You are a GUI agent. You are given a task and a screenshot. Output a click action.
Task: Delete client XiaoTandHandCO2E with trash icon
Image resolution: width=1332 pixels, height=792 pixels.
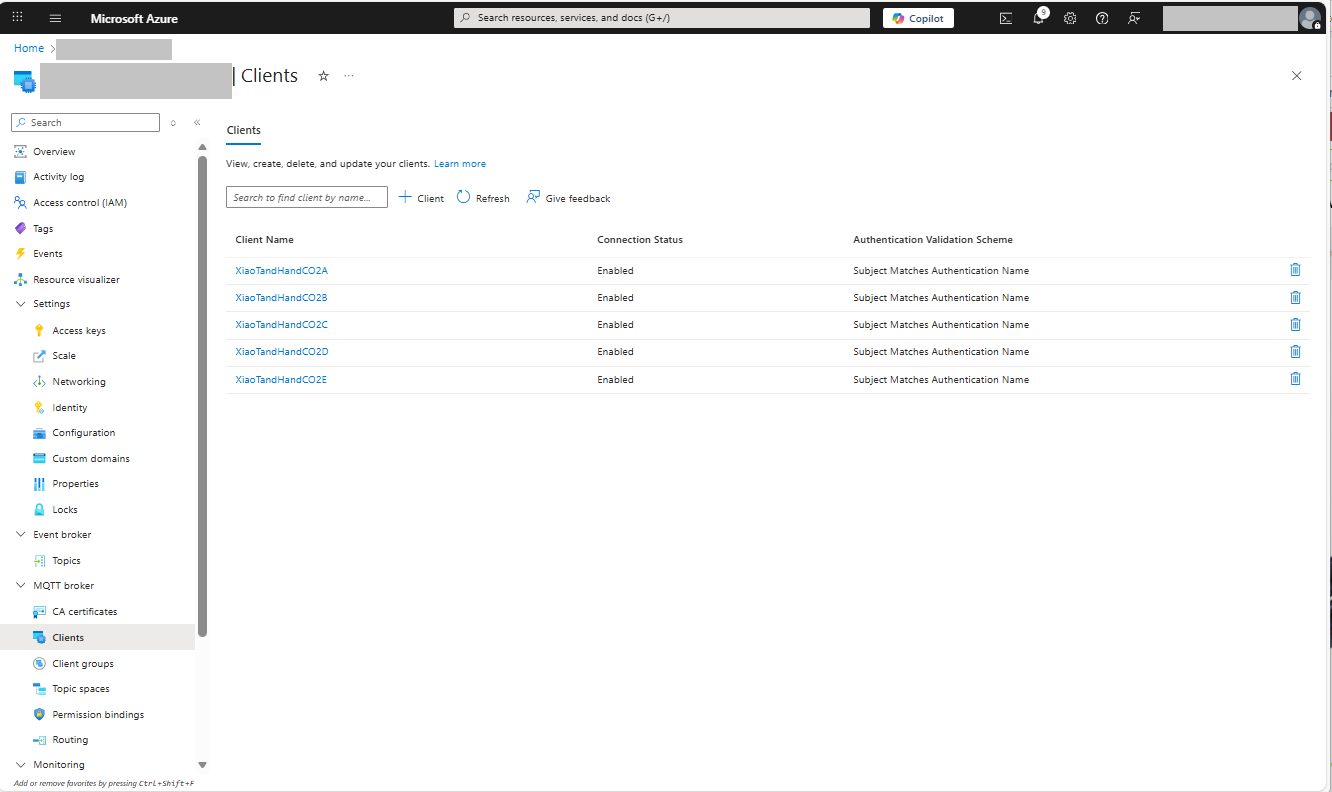[x=1295, y=379]
